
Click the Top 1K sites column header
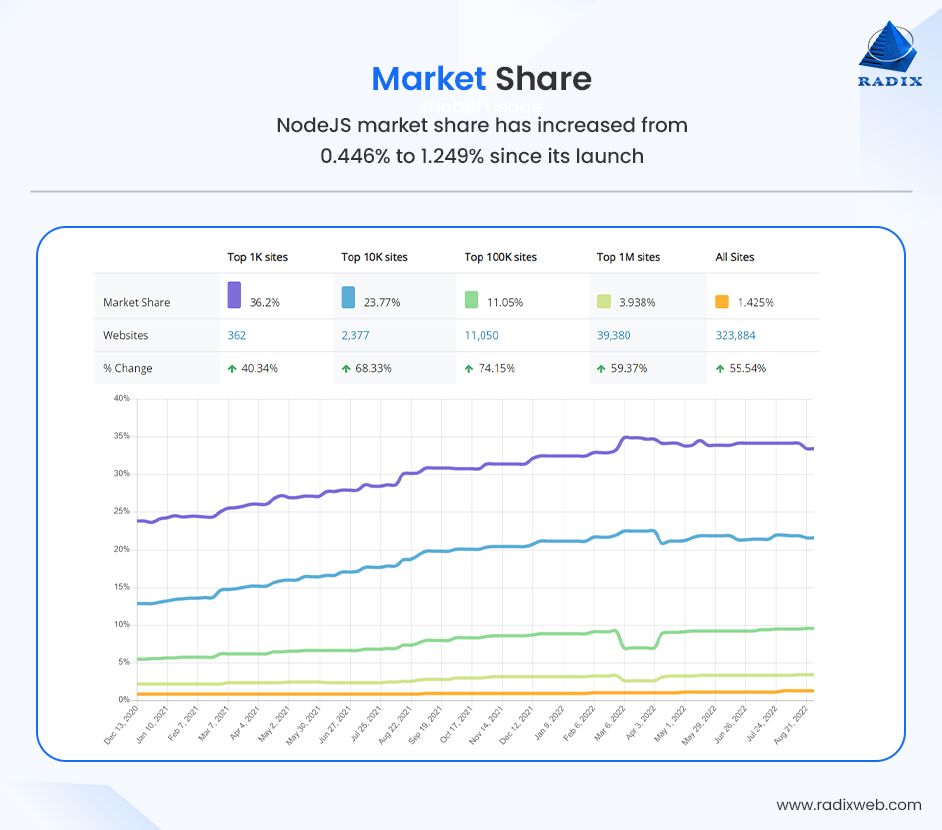tap(257, 257)
